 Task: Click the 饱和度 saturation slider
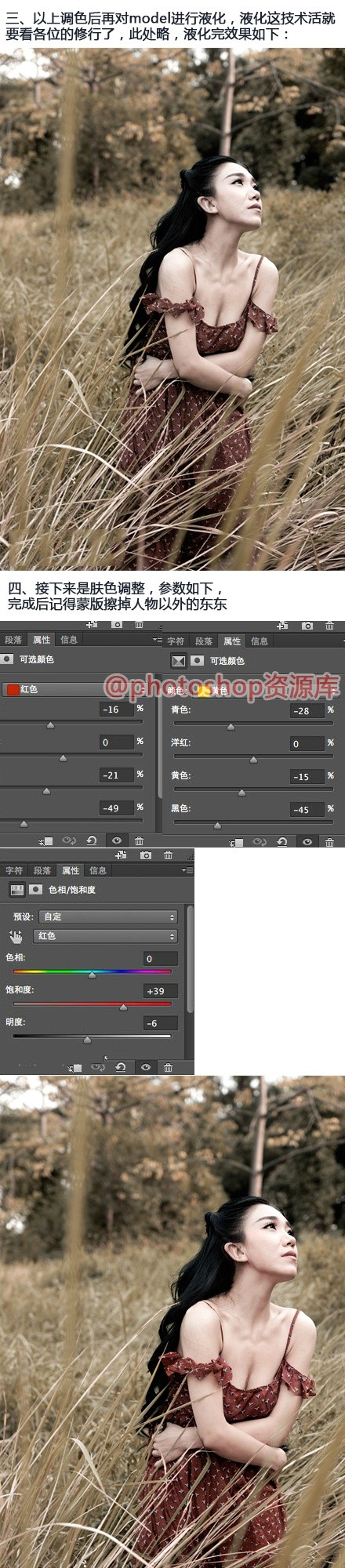tap(92, 1004)
